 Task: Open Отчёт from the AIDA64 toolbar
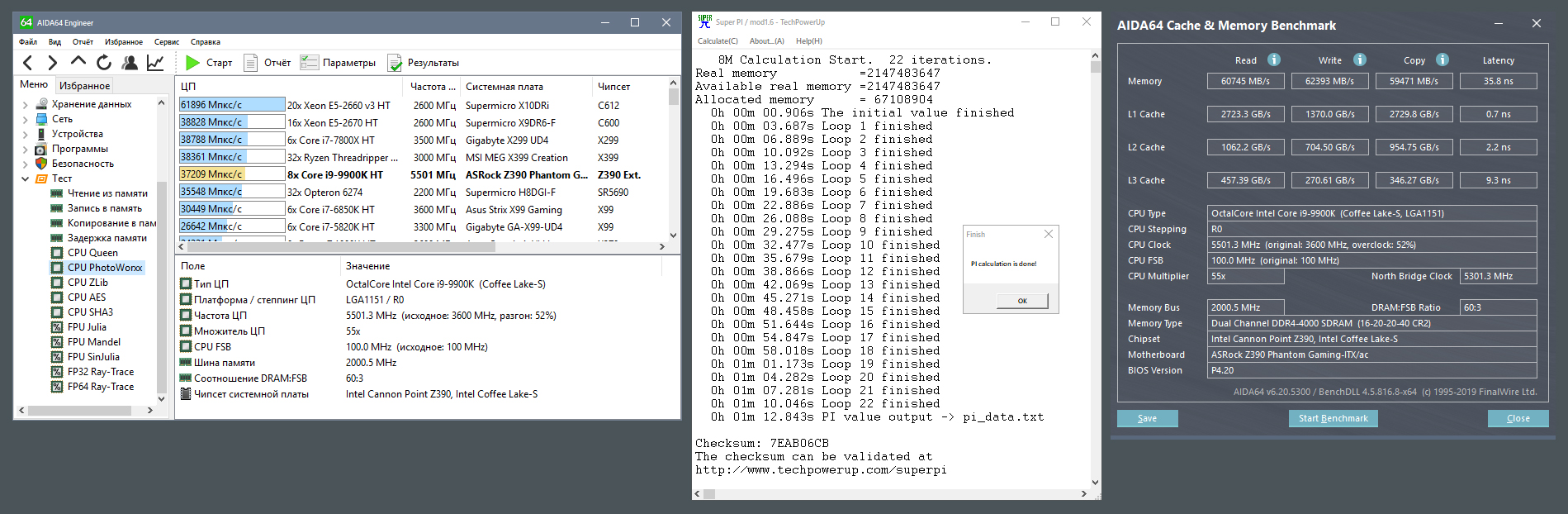tap(268, 63)
